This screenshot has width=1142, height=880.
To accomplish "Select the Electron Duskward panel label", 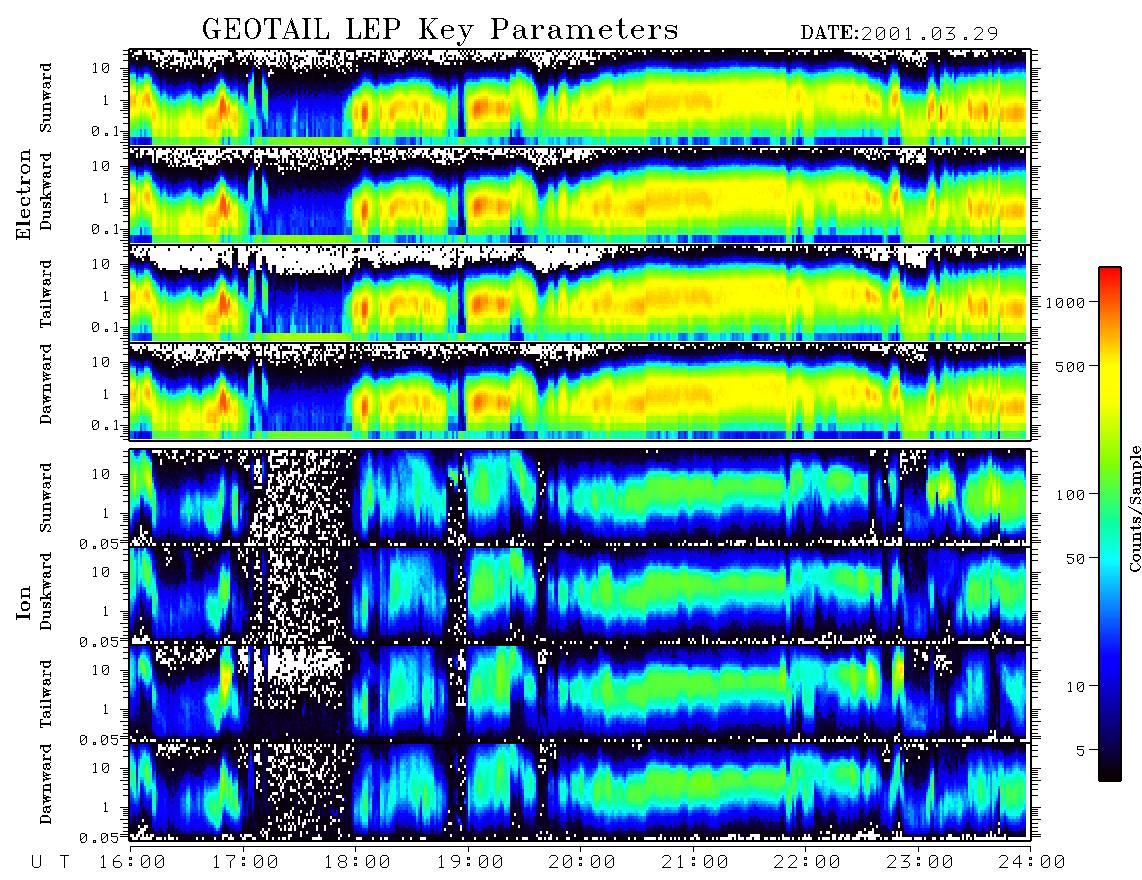I will (46, 192).
